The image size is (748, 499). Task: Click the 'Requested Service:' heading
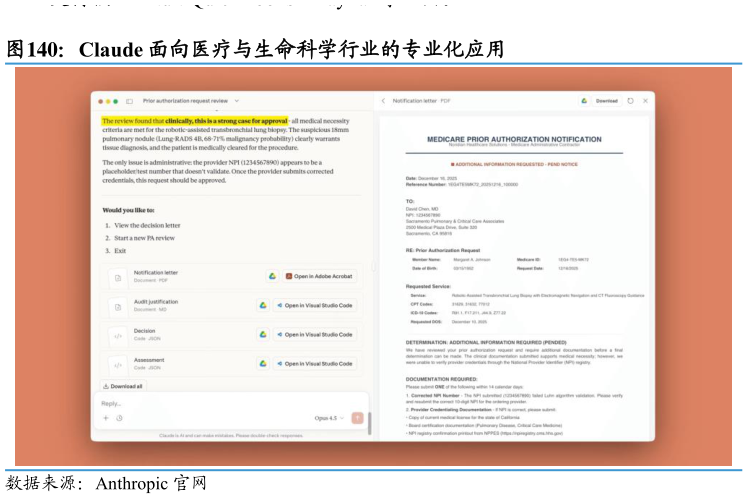428,286
